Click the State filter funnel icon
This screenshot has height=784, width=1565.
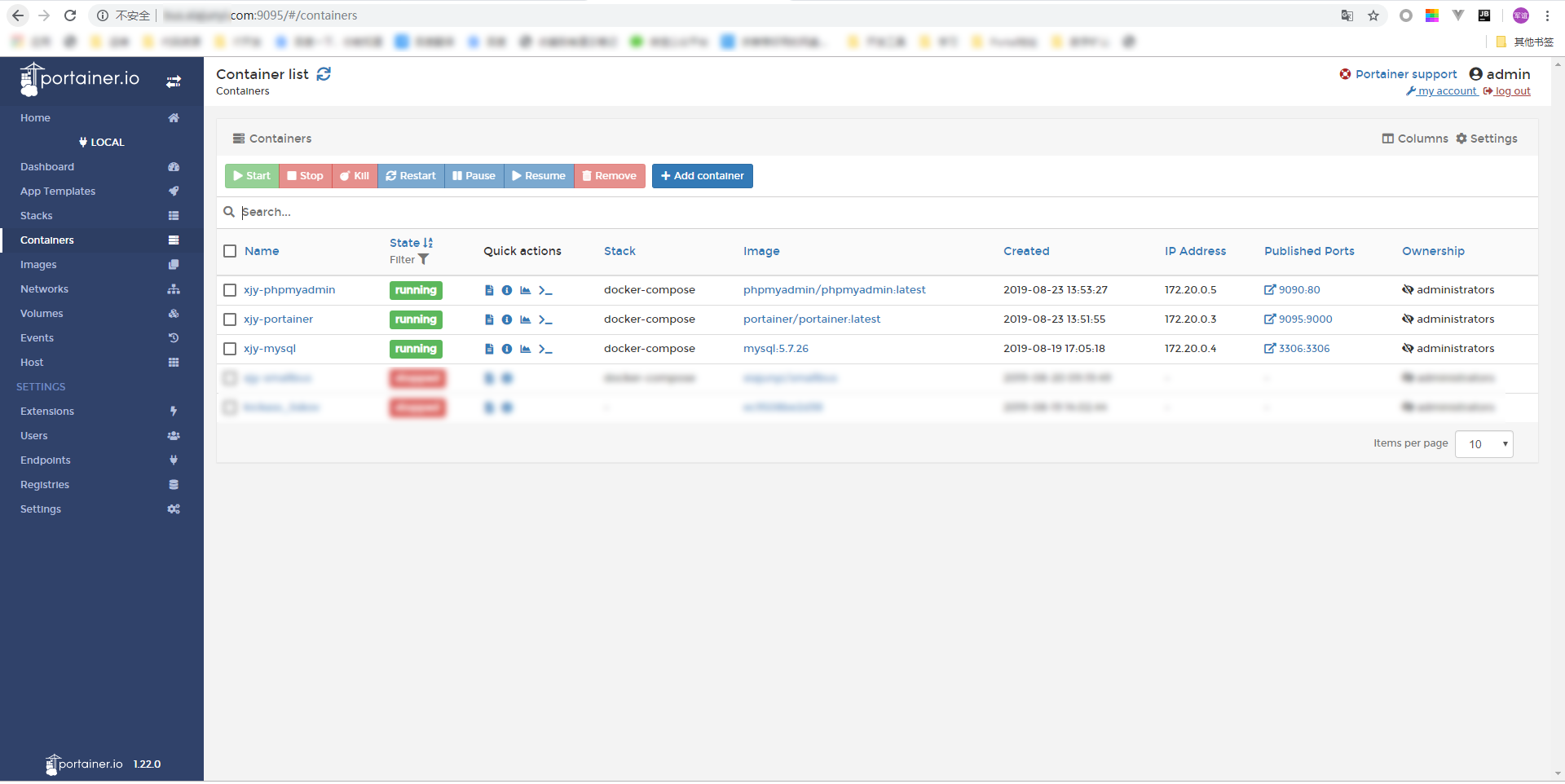click(x=423, y=260)
